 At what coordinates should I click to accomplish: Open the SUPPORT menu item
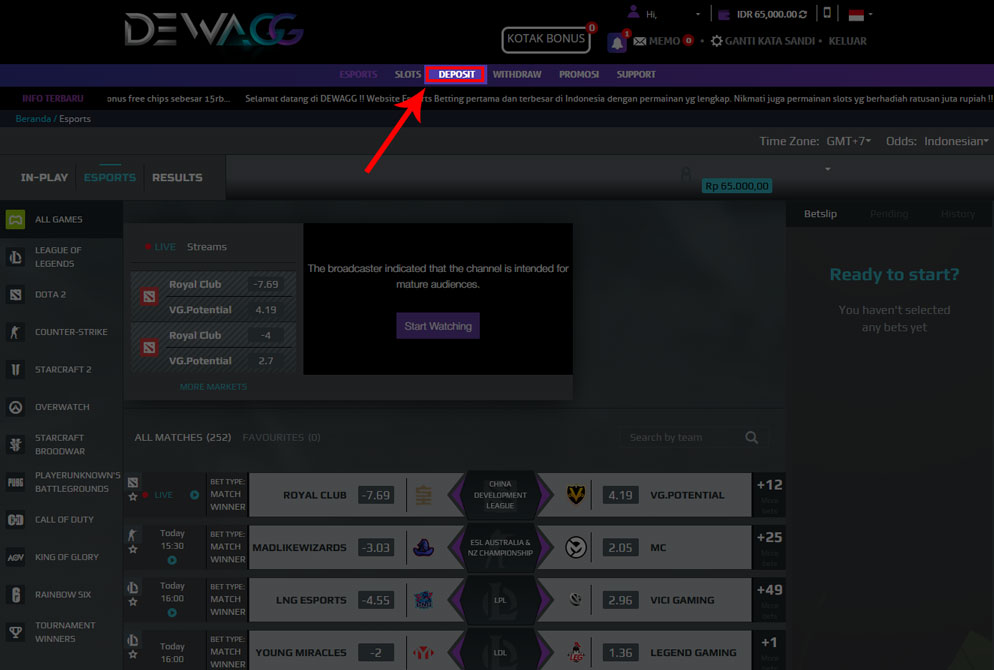tap(636, 74)
